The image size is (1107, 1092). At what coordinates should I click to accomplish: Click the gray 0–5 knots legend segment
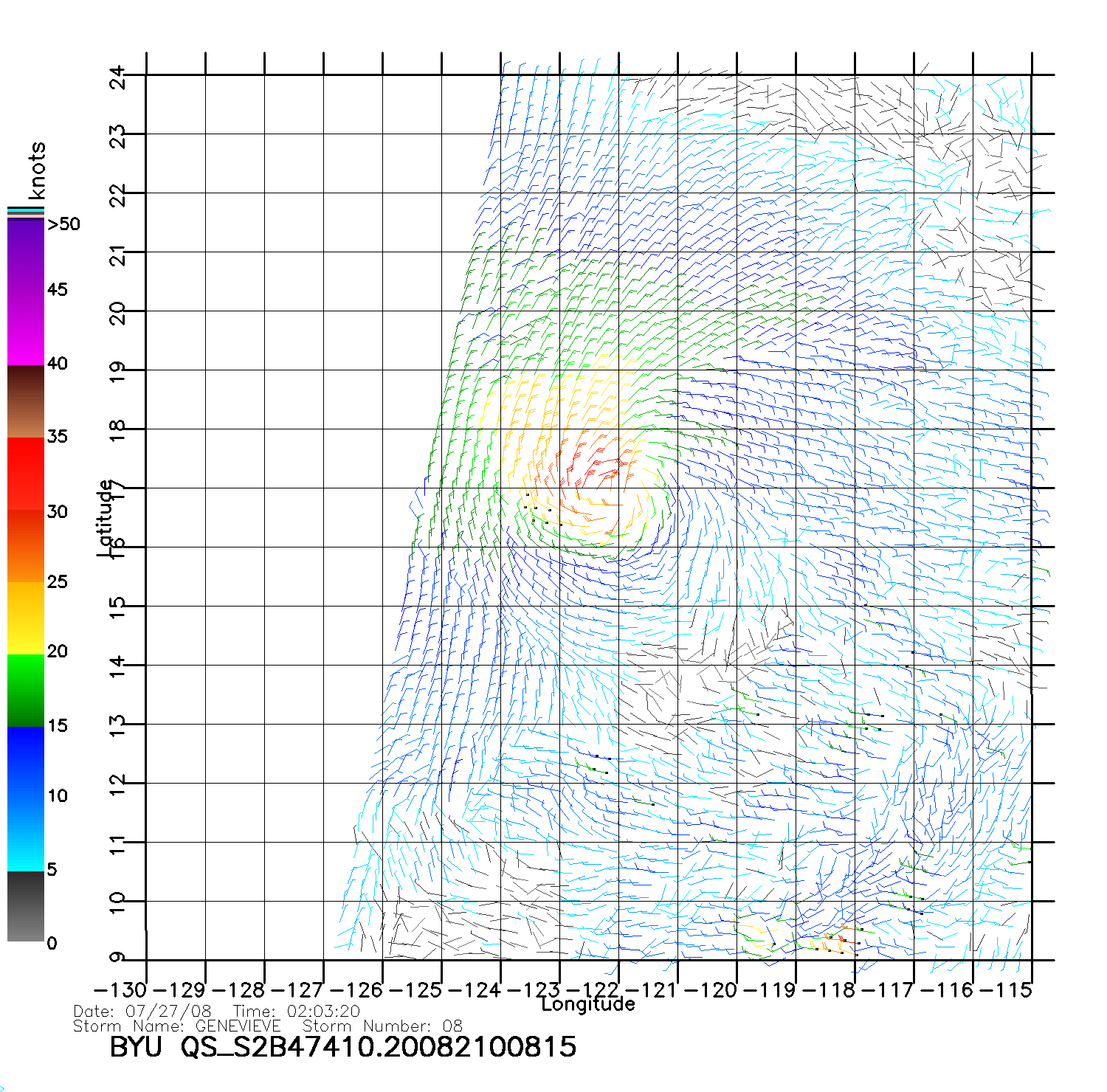pyautogui.click(x=26, y=906)
